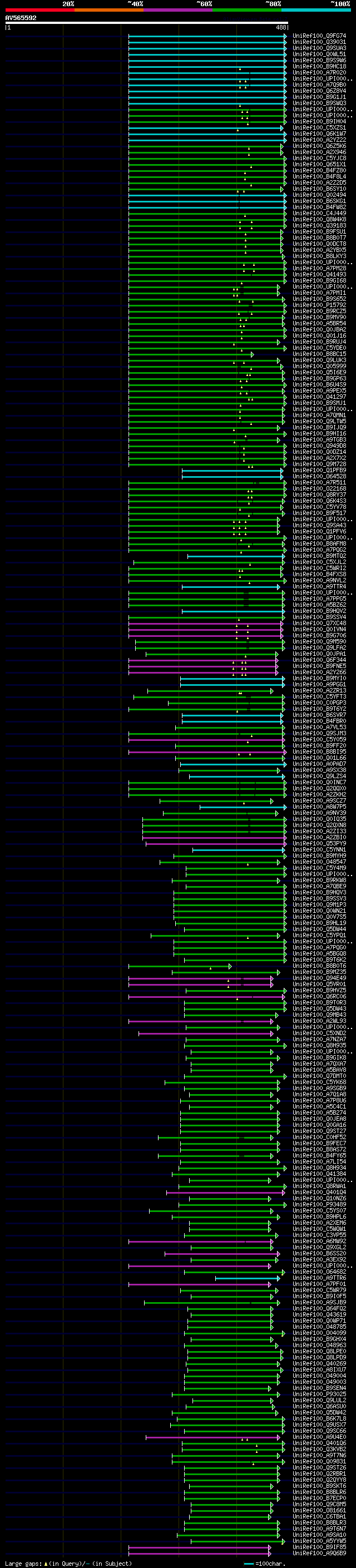Open the UniRef100_Q9SUA3 hit label
Image resolution: width=356 pixels, height=1568 pixels.
coord(319,48)
